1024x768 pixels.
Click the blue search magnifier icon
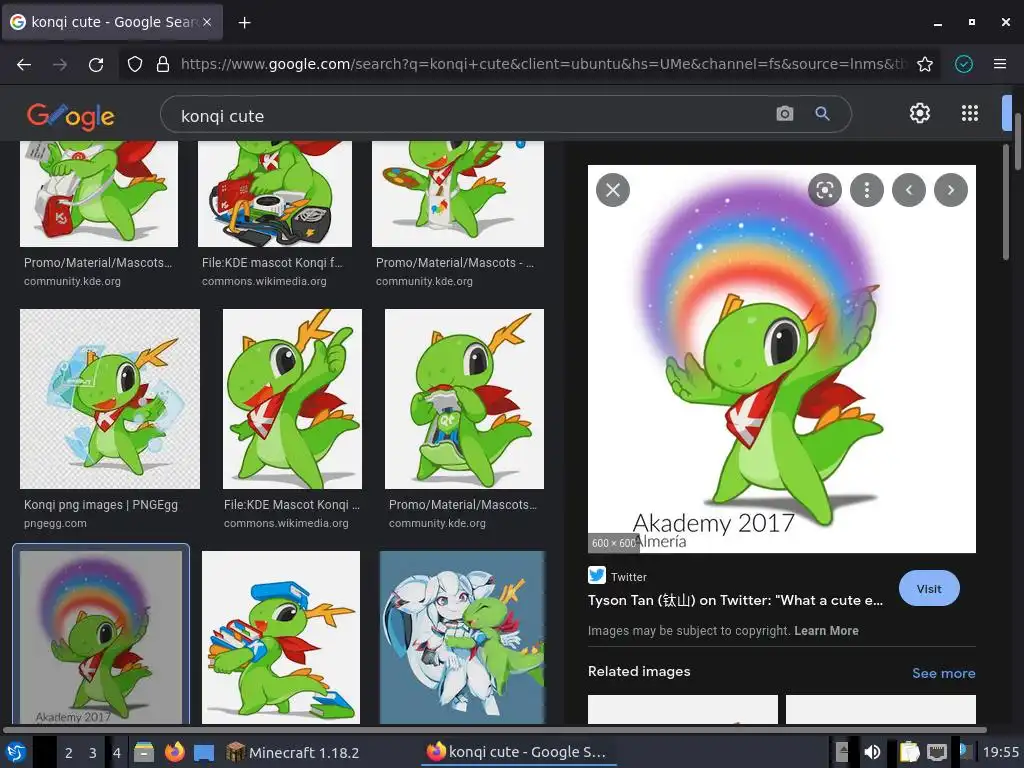pos(823,114)
